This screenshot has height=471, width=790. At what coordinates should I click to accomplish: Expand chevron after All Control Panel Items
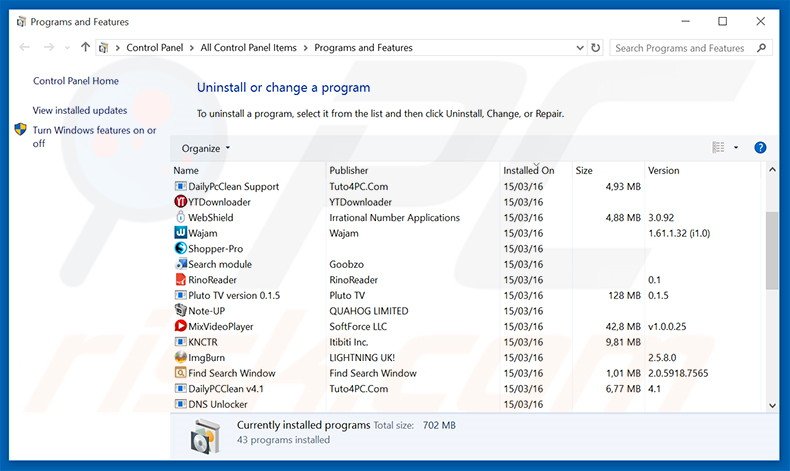[x=305, y=48]
